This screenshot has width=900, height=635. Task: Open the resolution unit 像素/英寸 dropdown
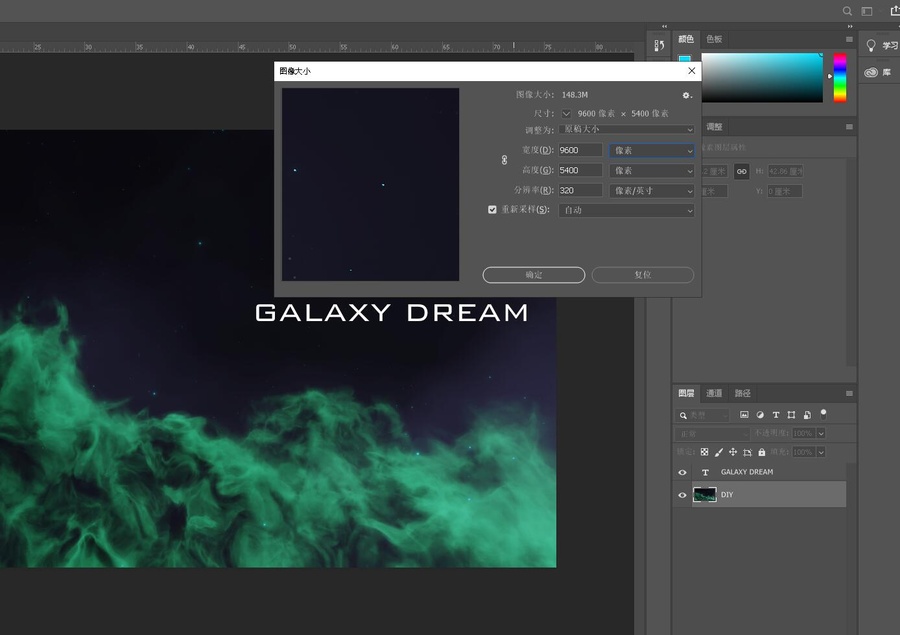tap(652, 191)
